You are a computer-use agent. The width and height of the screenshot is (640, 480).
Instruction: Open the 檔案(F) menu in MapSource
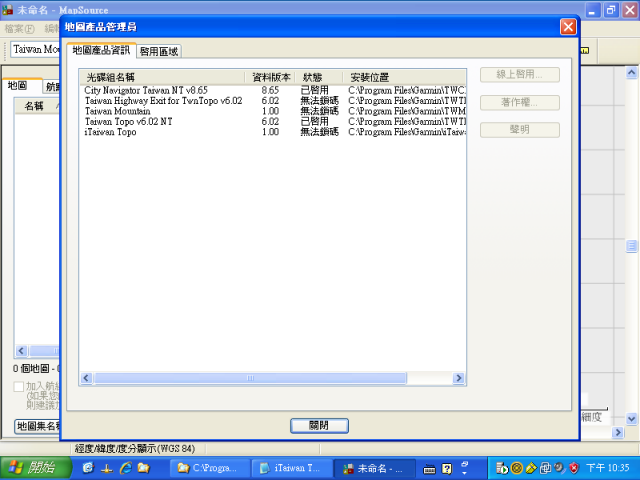[19, 29]
